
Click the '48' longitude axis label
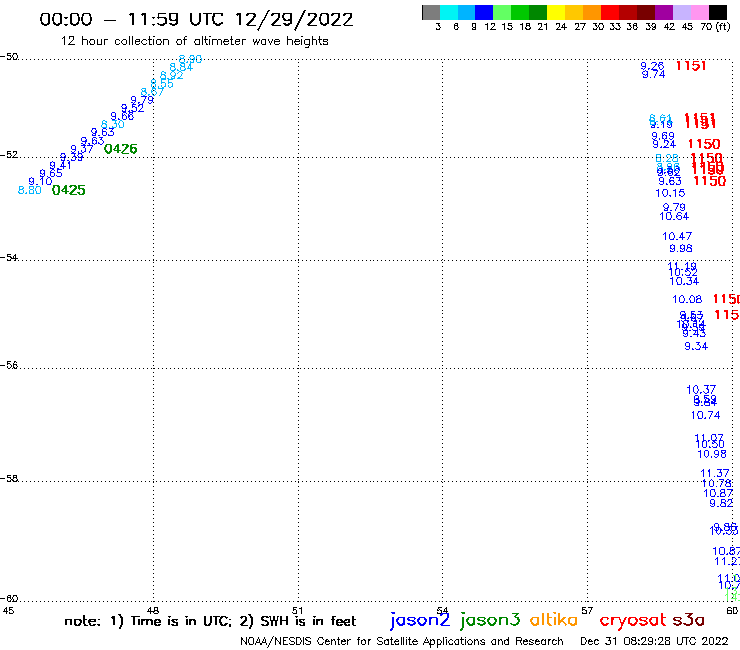click(x=153, y=610)
